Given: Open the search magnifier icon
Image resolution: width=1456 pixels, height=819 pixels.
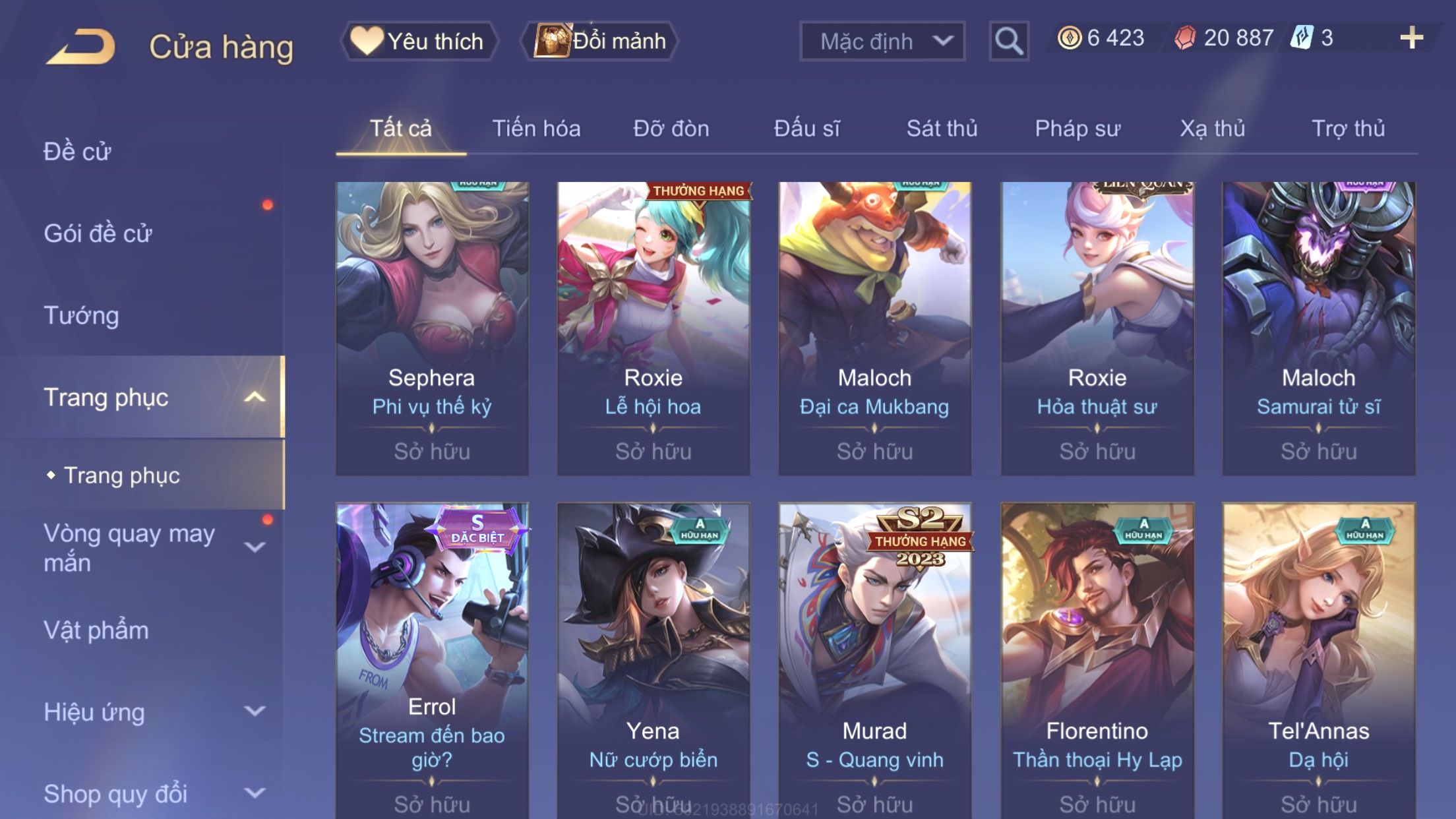Looking at the screenshot, I should [1009, 41].
